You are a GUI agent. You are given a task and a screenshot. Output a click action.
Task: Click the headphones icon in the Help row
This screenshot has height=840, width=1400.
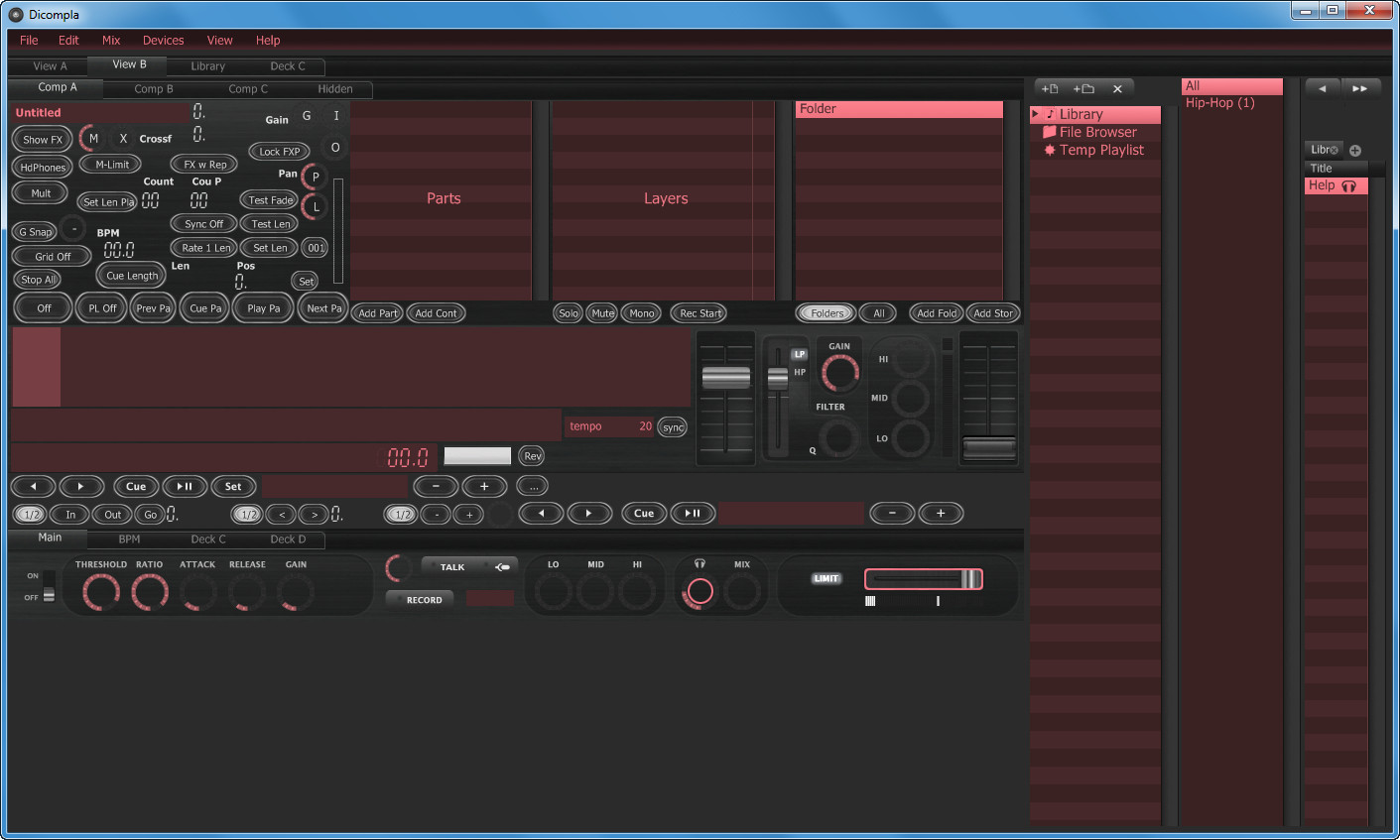tap(1348, 186)
